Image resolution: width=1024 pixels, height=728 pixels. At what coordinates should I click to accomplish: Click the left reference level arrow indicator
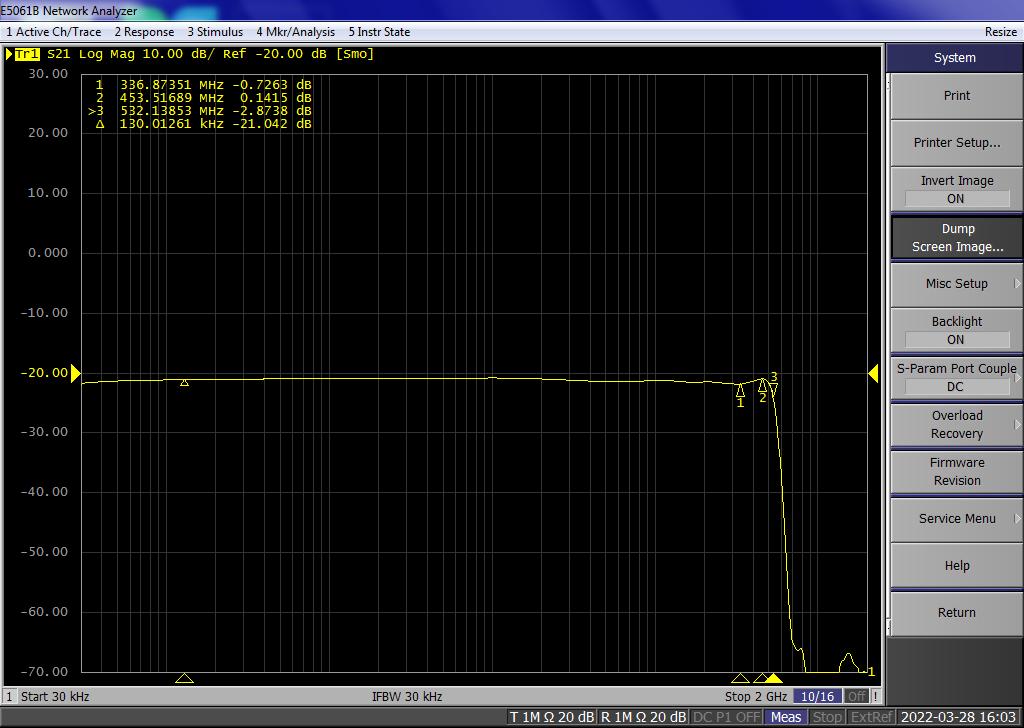pyautogui.click(x=75, y=373)
